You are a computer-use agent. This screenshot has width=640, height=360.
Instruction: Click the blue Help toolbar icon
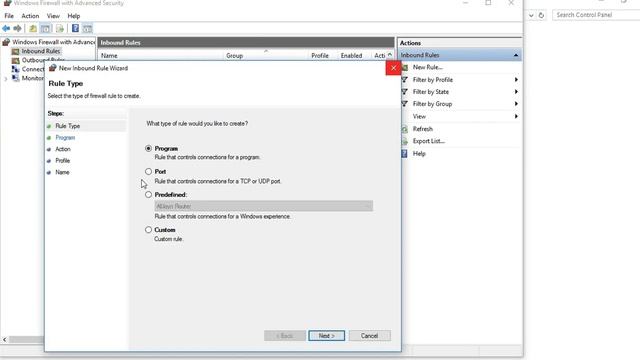(x=76, y=29)
